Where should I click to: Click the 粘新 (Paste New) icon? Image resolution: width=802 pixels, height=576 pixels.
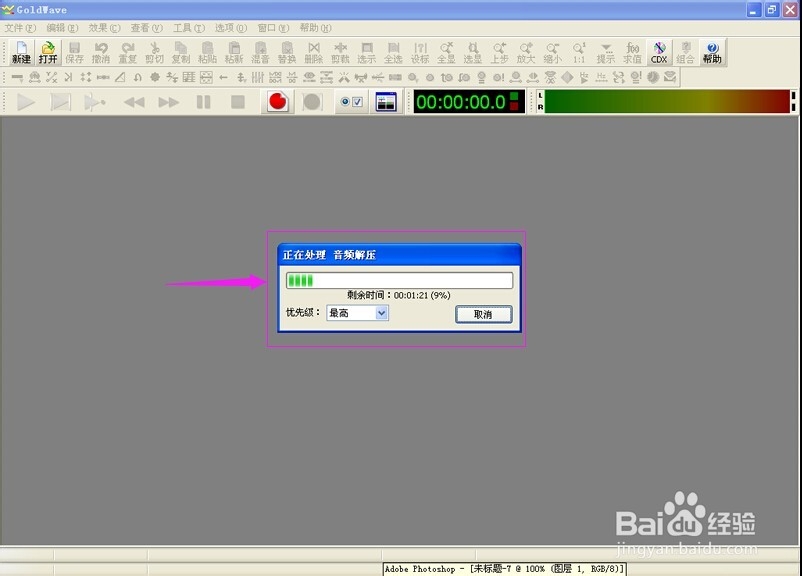(x=234, y=53)
